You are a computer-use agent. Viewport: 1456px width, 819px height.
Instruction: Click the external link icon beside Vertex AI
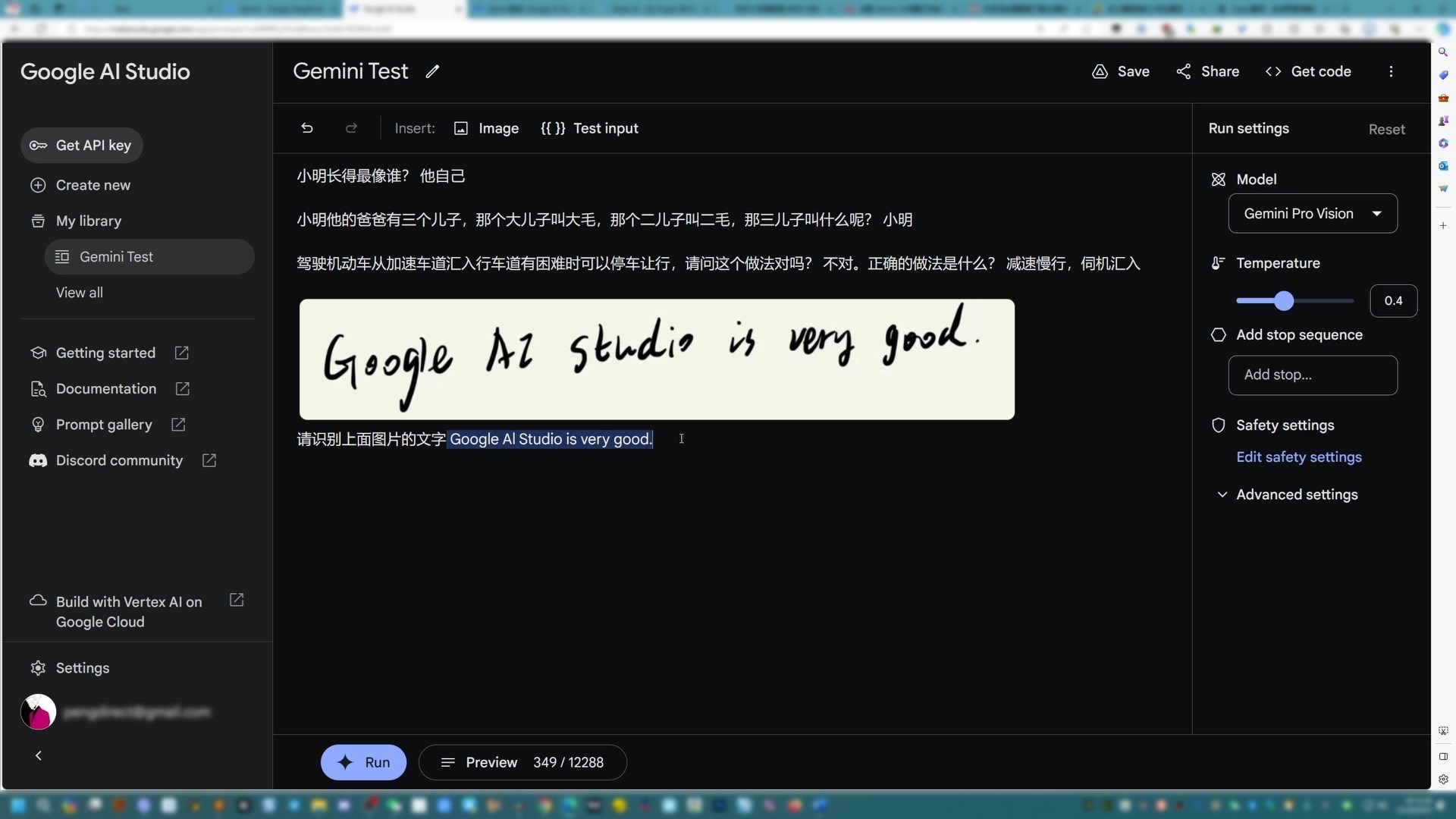tap(237, 601)
